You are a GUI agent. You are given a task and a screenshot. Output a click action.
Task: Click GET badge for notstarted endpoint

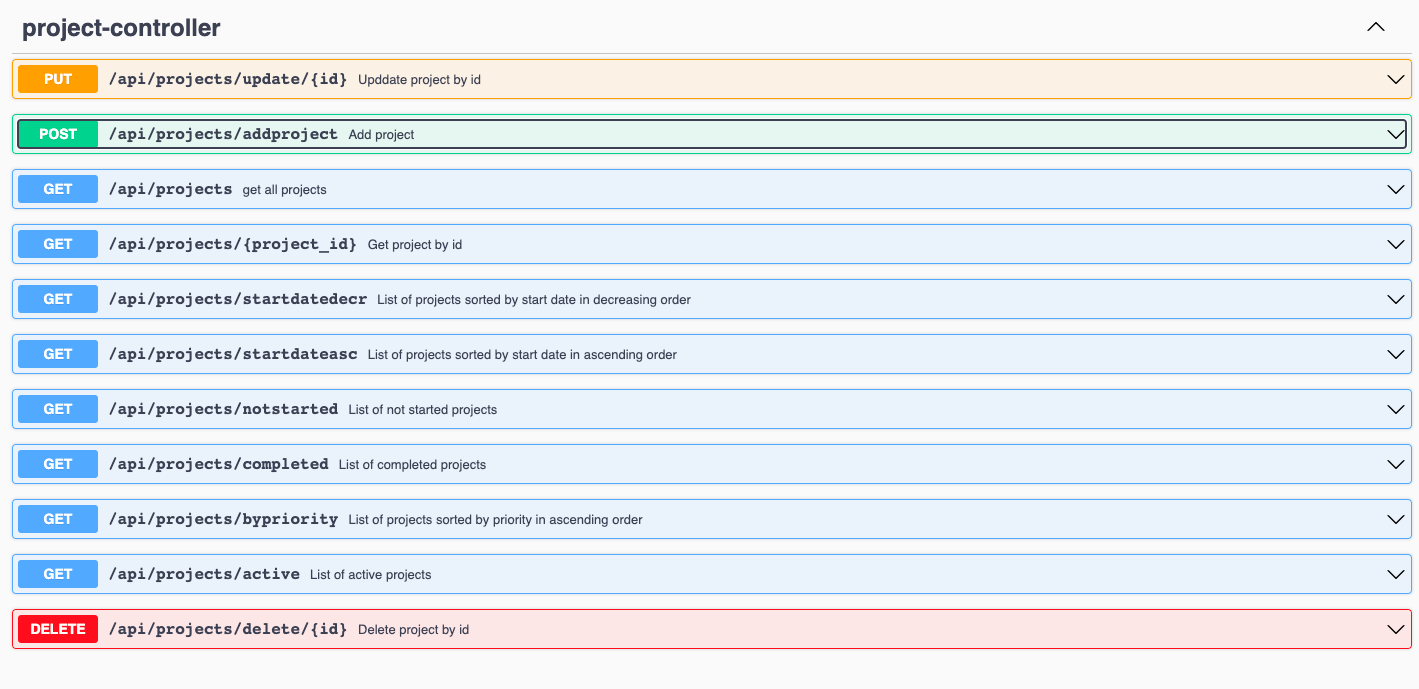58,409
